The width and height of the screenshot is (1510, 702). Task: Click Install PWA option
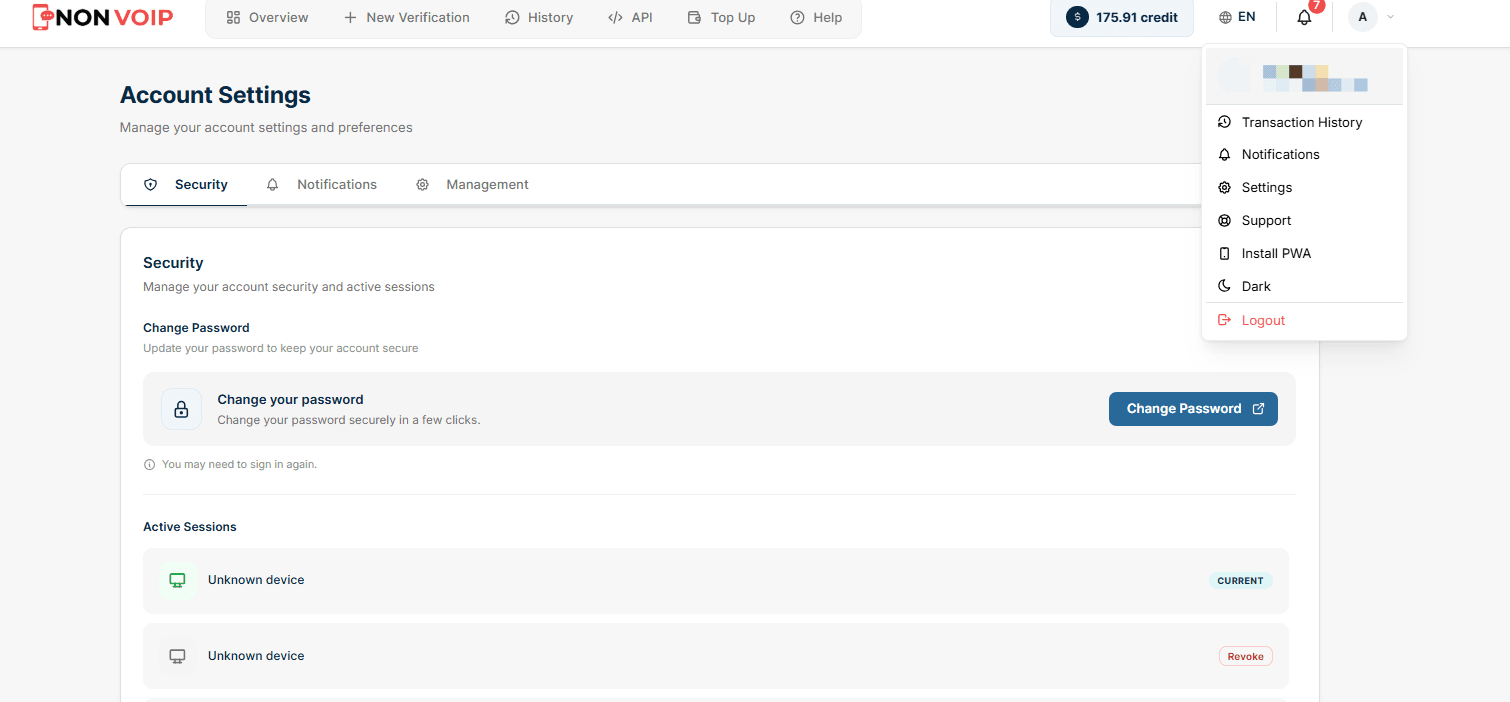pos(1304,253)
